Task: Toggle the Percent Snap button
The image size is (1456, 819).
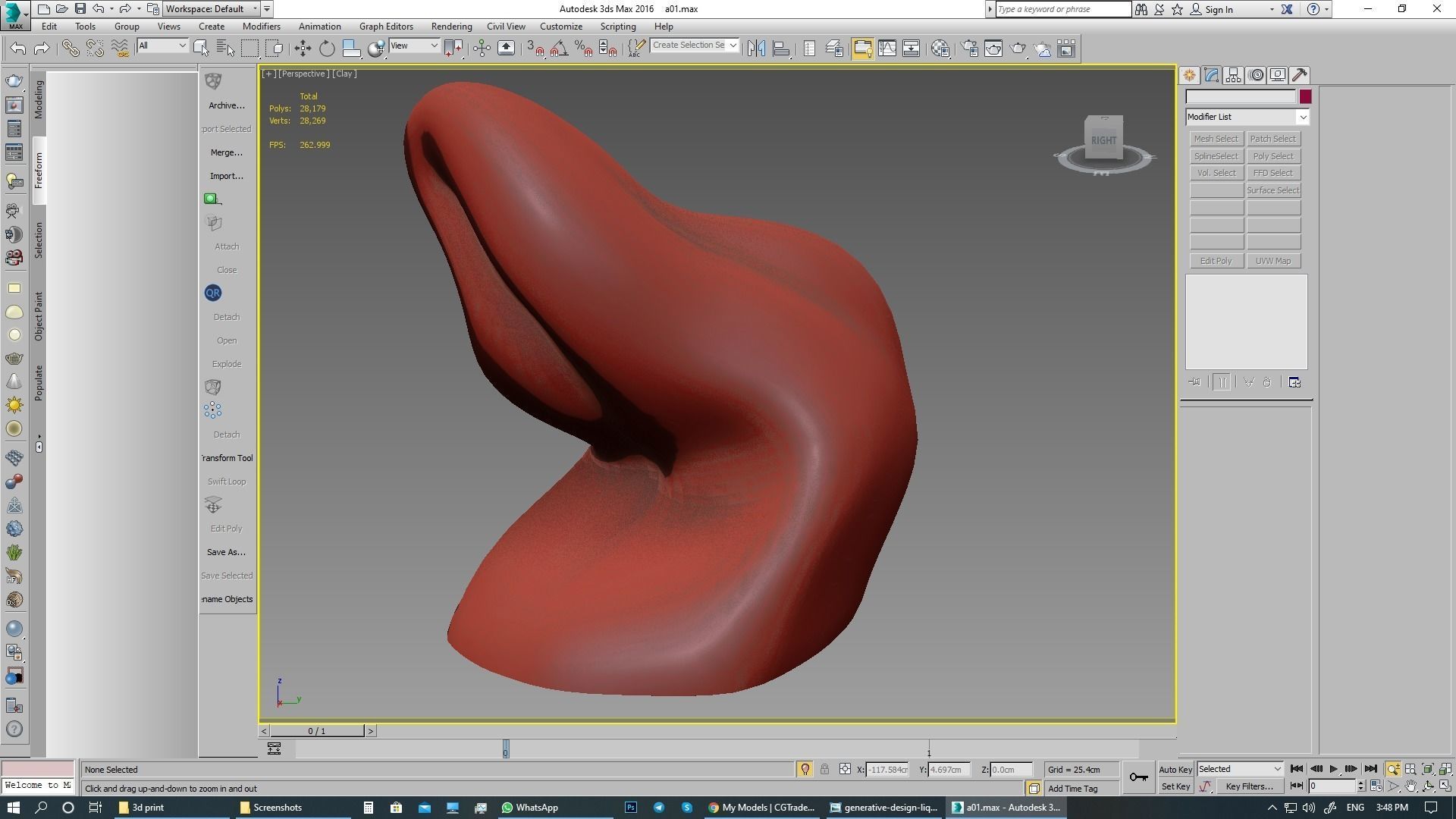Action: [583, 49]
